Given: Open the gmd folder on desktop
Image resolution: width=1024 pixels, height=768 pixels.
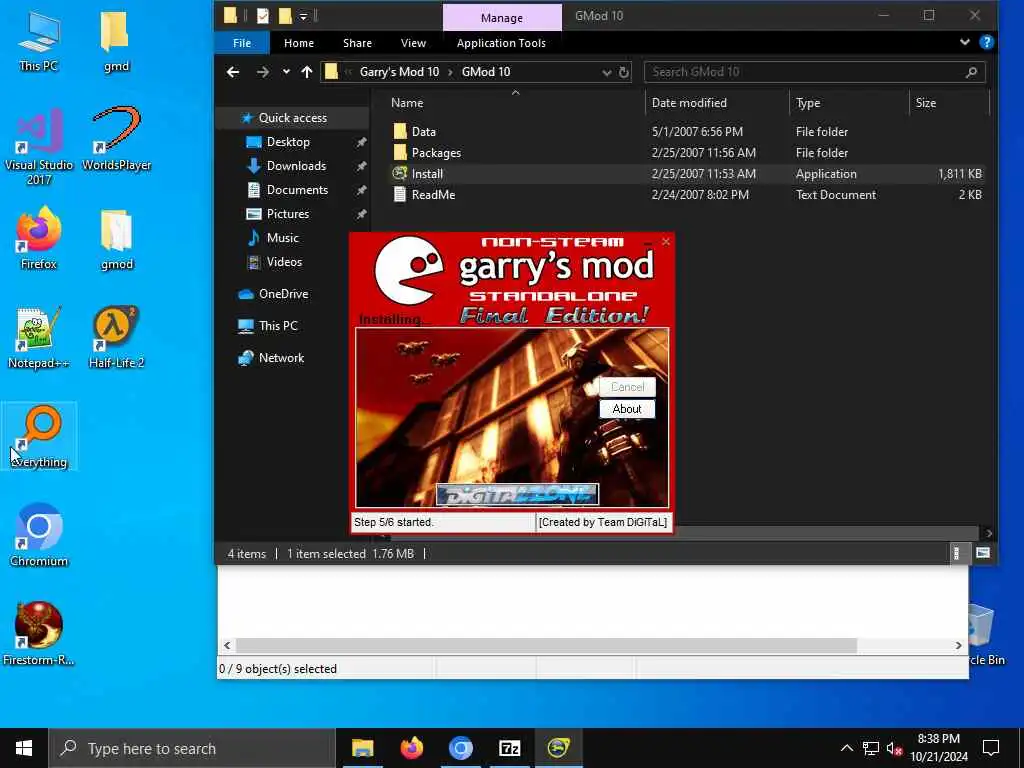Looking at the screenshot, I should click(116, 40).
